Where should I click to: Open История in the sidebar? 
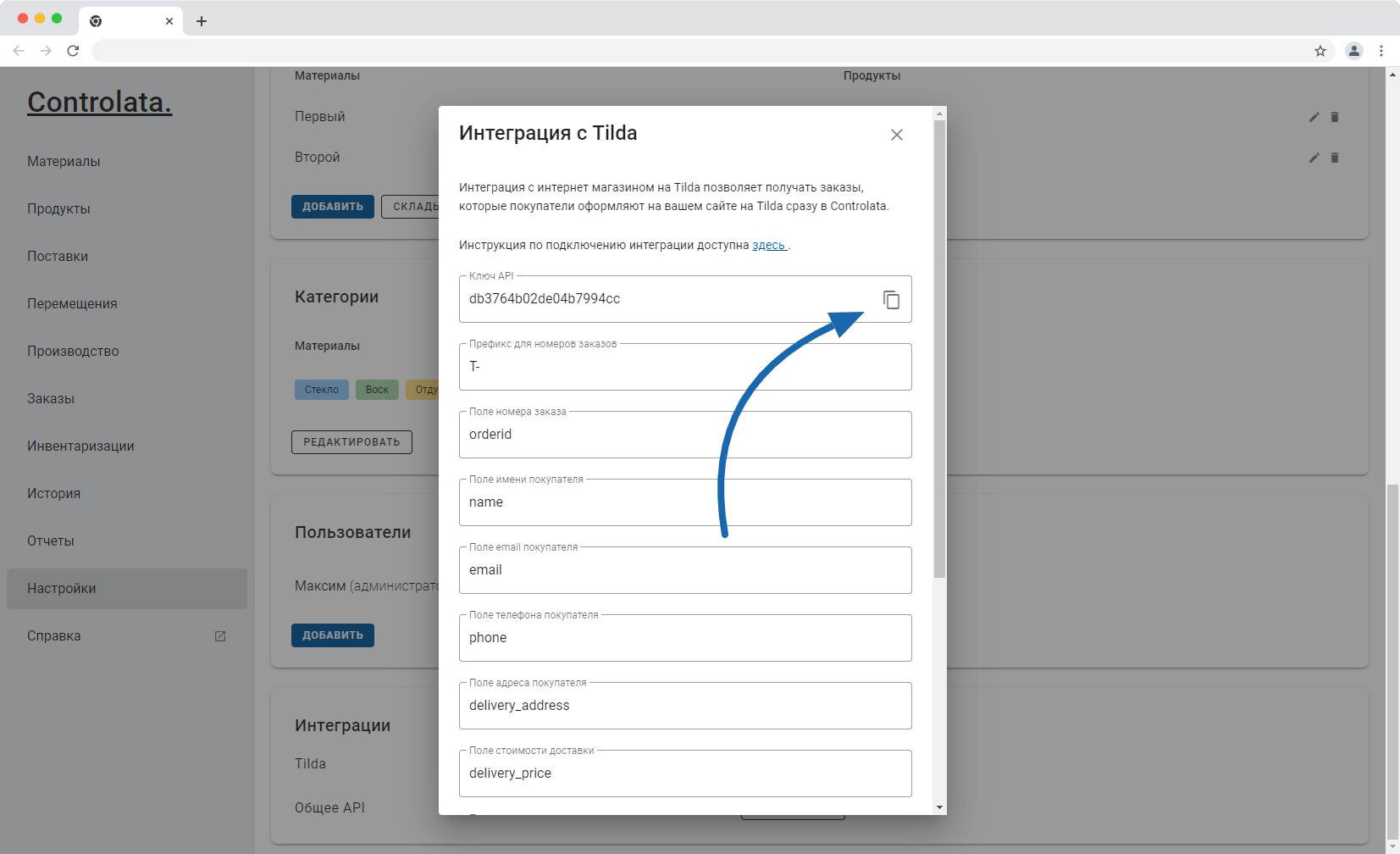[127, 493]
